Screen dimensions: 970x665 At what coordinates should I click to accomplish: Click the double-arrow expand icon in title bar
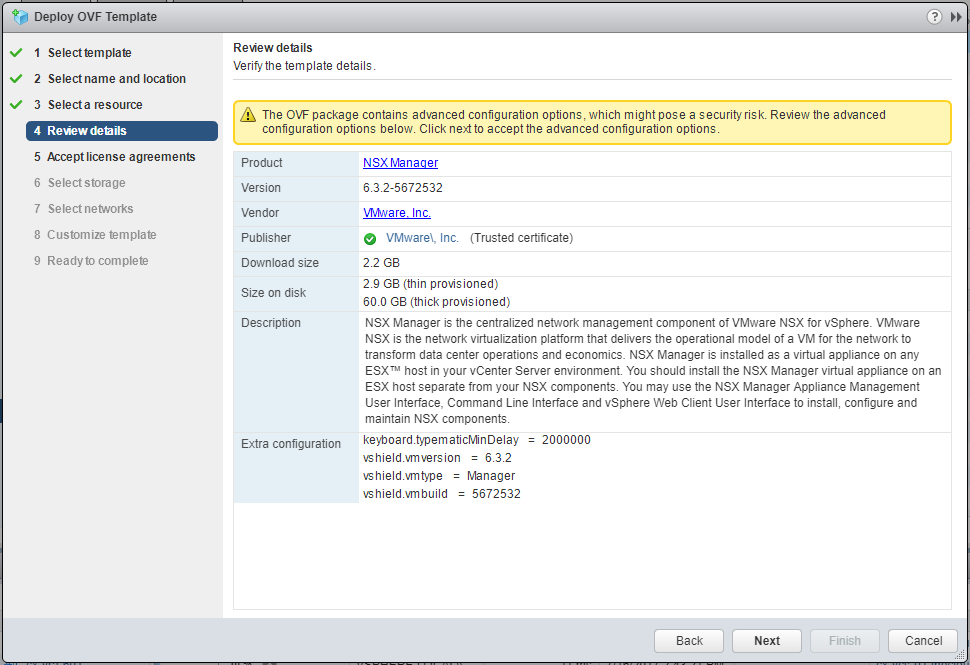click(x=955, y=17)
